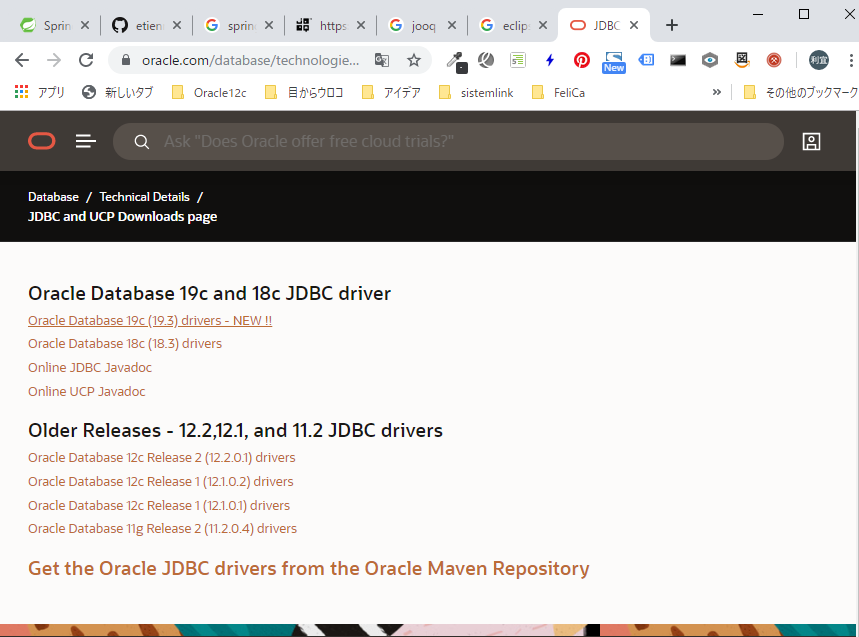Image resolution: width=859 pixels, height=637 pixels.
Task: Click the red round extension icon
Action: (x=774, y=60)
